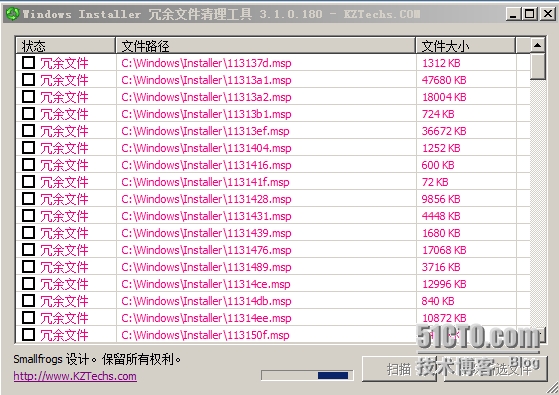Click 冗余文件 status in 1131439.msp row
The width and height of the screenshot is (559, 395).
click(64, 234)
